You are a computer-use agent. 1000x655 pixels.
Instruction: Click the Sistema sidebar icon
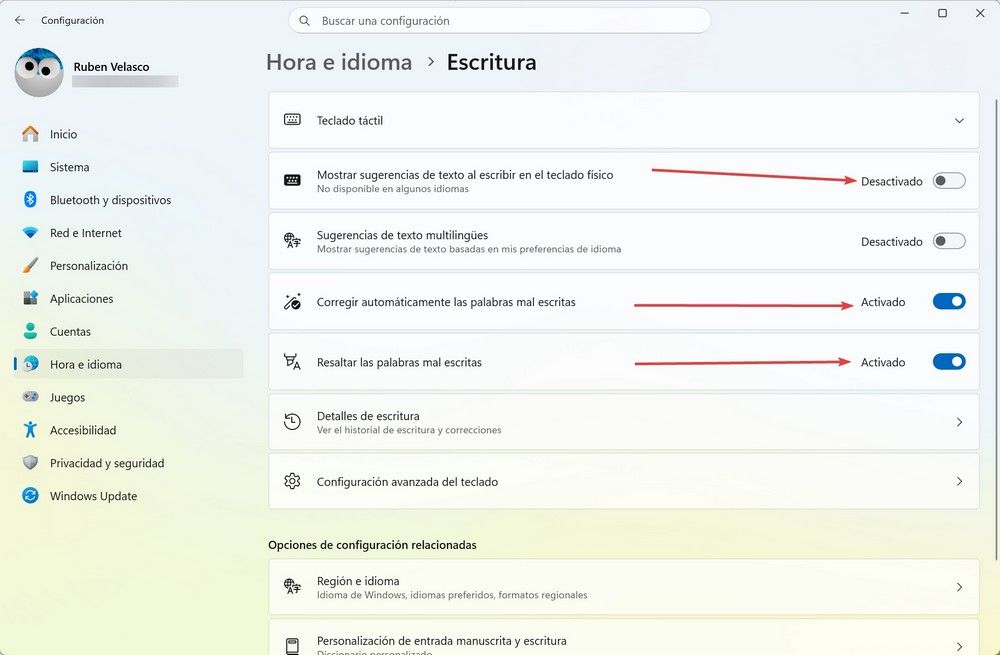coord(30,167)
